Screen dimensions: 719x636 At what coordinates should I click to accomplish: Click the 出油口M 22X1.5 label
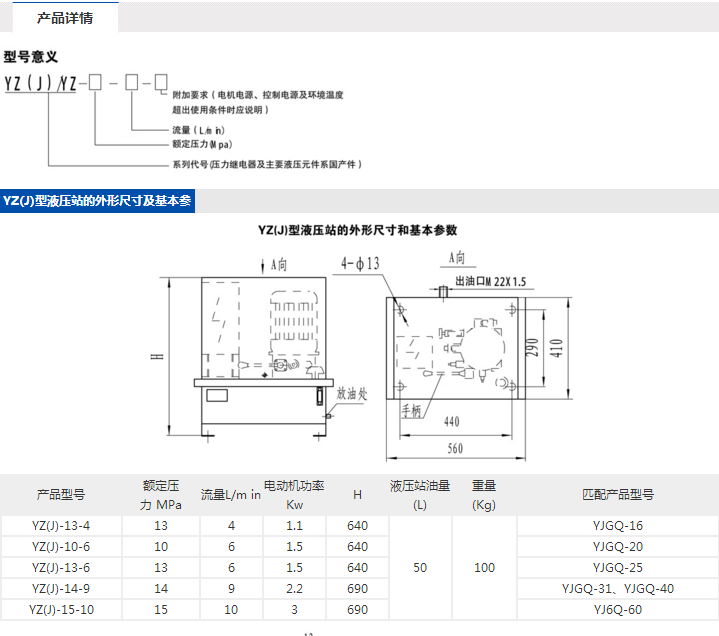tap(489, 282)
